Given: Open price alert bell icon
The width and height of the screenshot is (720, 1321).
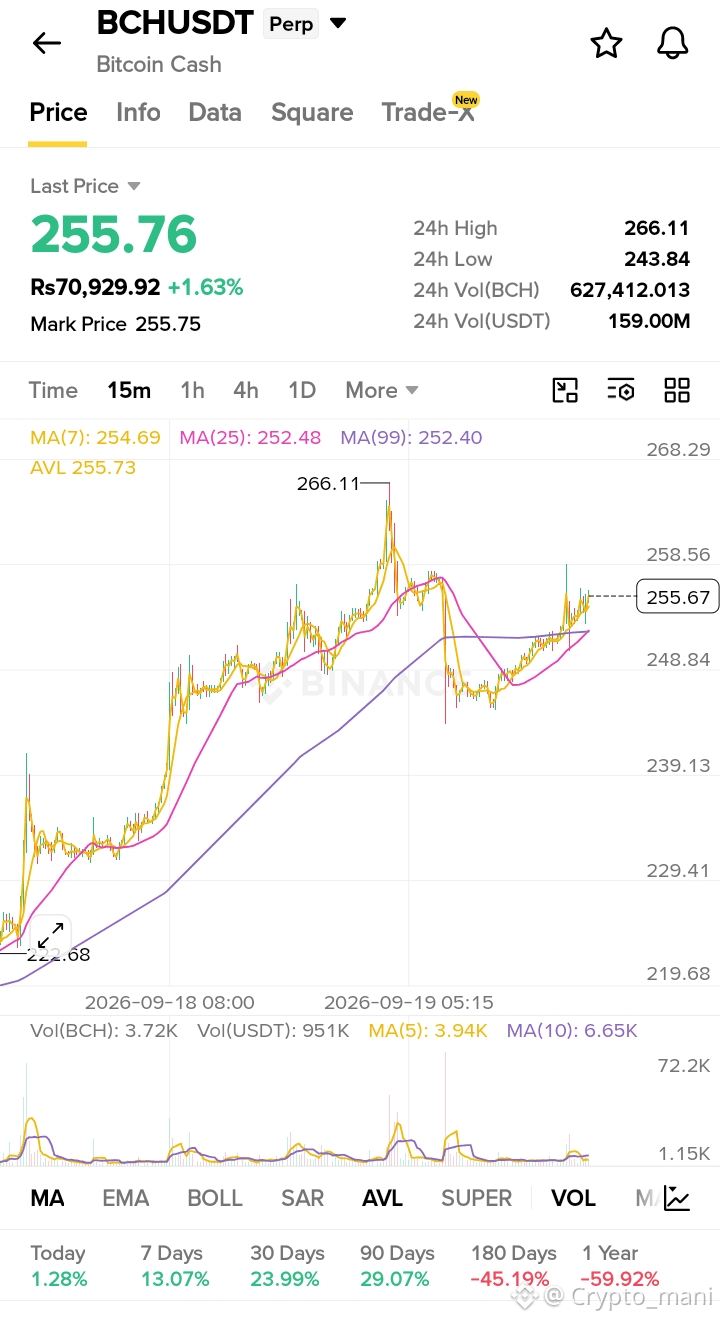Looking at the screenshot, I should point(673,43).
